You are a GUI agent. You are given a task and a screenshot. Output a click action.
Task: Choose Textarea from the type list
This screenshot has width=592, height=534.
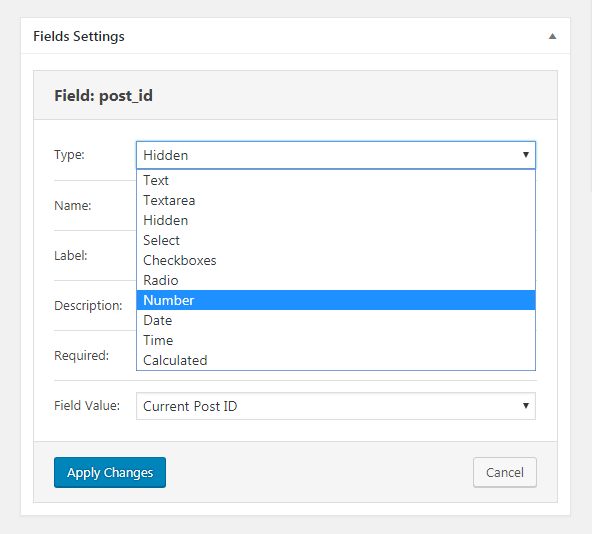pos(336,200)
